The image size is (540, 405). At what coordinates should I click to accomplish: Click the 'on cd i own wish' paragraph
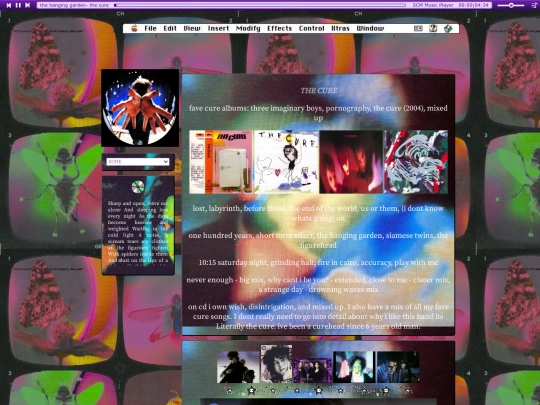pos(318,316)
